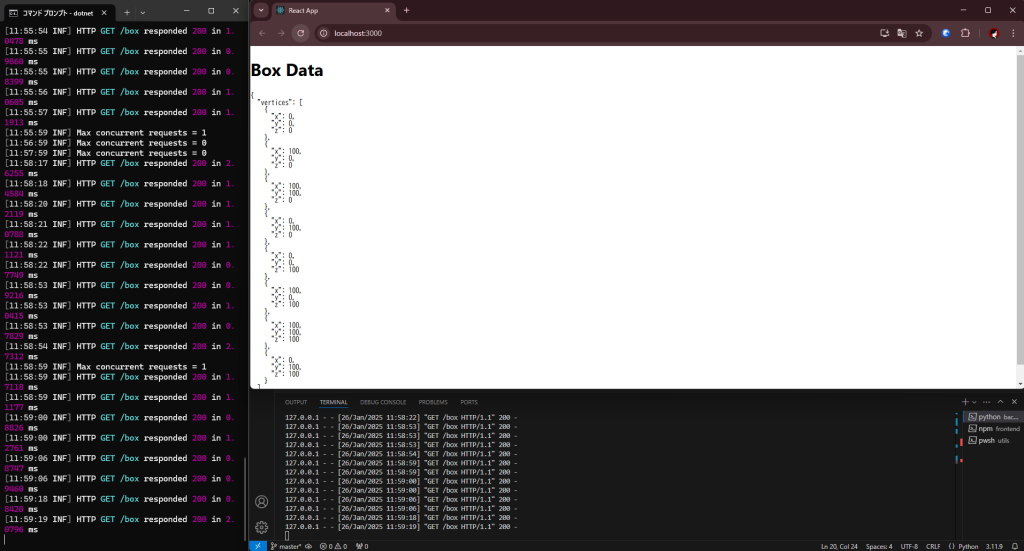This screenshot has width=1024, height=551.
Task: Click the 3.11.9 Python interpreter version
Action: (994, 546)
